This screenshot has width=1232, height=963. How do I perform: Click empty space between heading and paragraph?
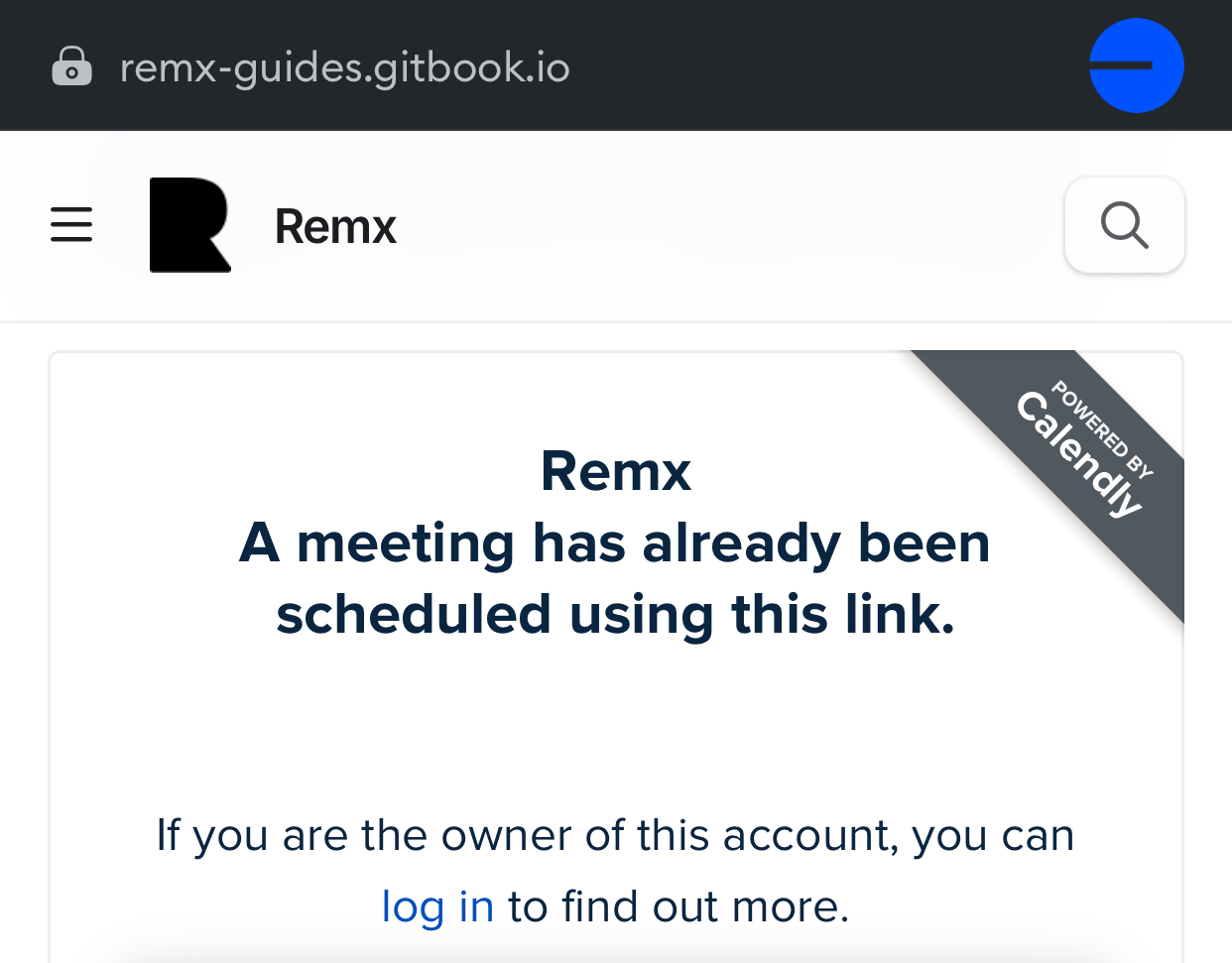[x=615, y=724]
